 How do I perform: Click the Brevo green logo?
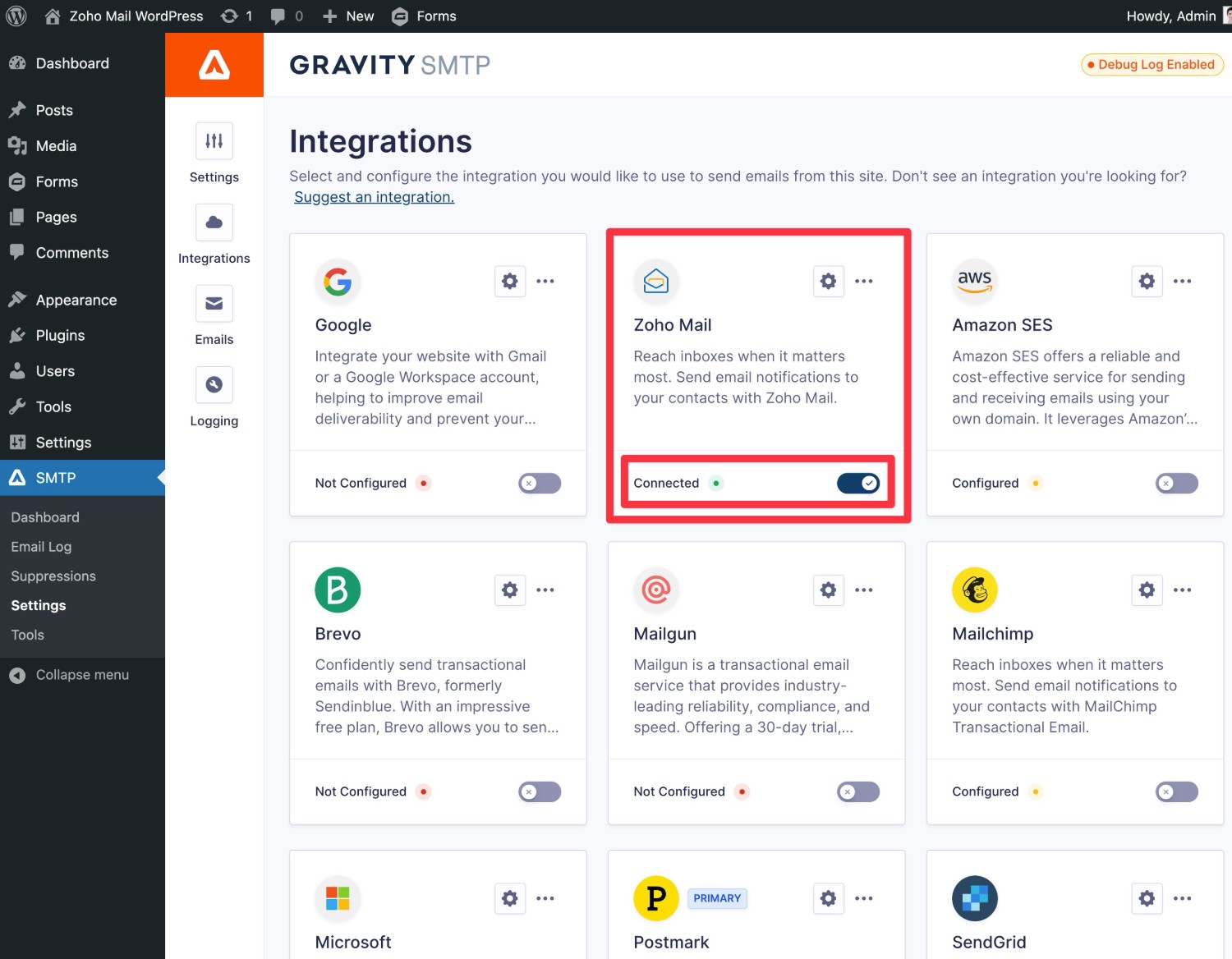338,590
